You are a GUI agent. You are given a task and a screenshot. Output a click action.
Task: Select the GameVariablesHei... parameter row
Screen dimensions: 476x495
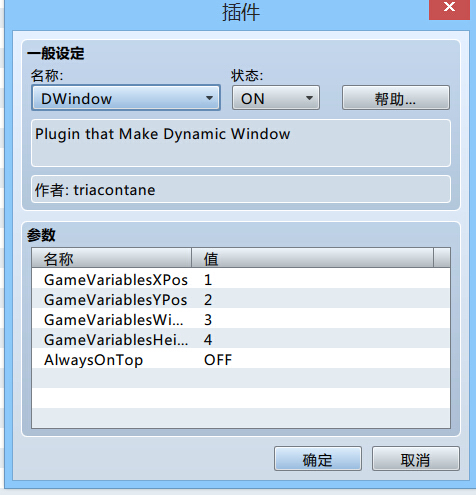coord(241,339)
